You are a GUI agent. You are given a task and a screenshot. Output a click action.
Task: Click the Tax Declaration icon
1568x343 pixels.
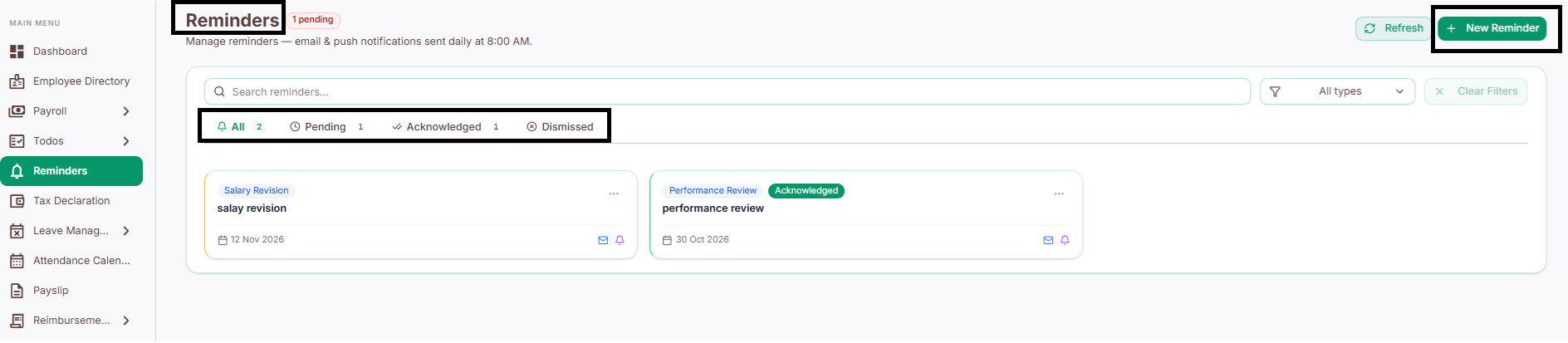pyautogui.click(x=17, y=201)
